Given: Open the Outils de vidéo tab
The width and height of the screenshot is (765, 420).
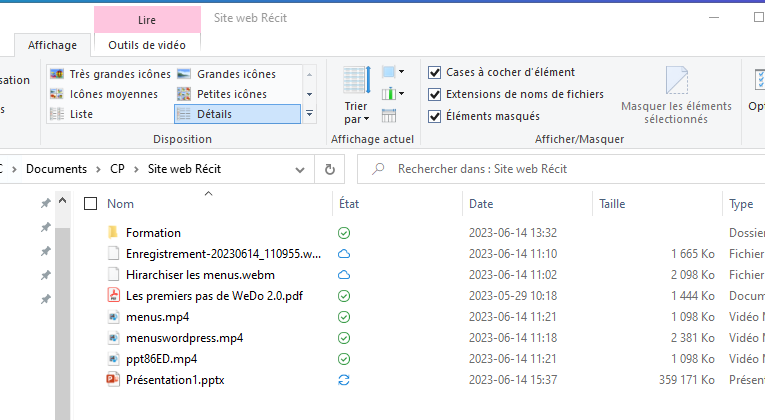Looking at the screenshot, I should pyautogui.click(x=147, y=44).
